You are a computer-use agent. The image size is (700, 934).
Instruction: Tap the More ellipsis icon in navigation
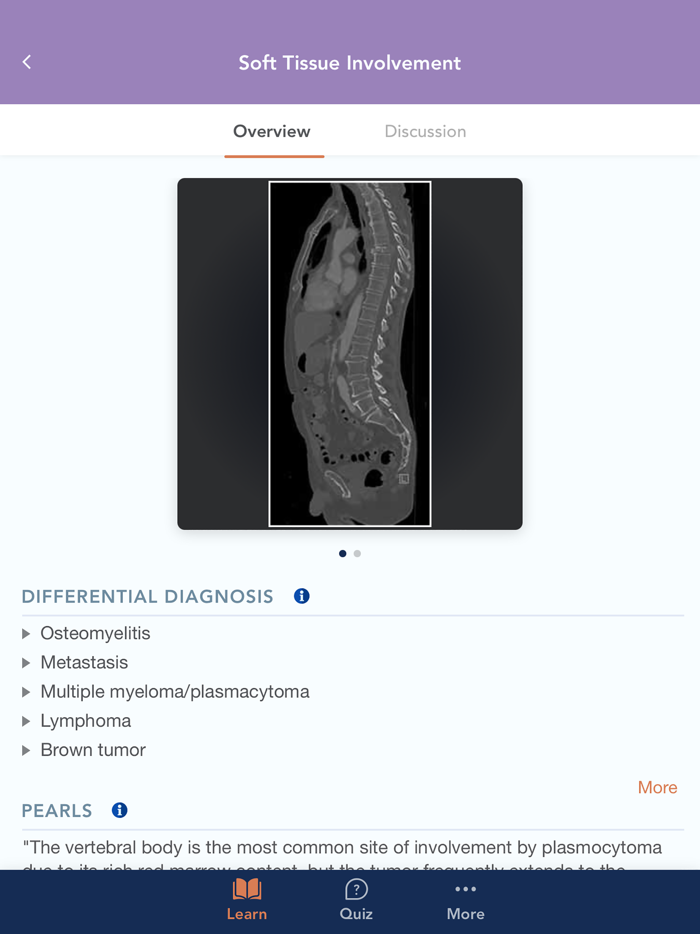[465, 888]
